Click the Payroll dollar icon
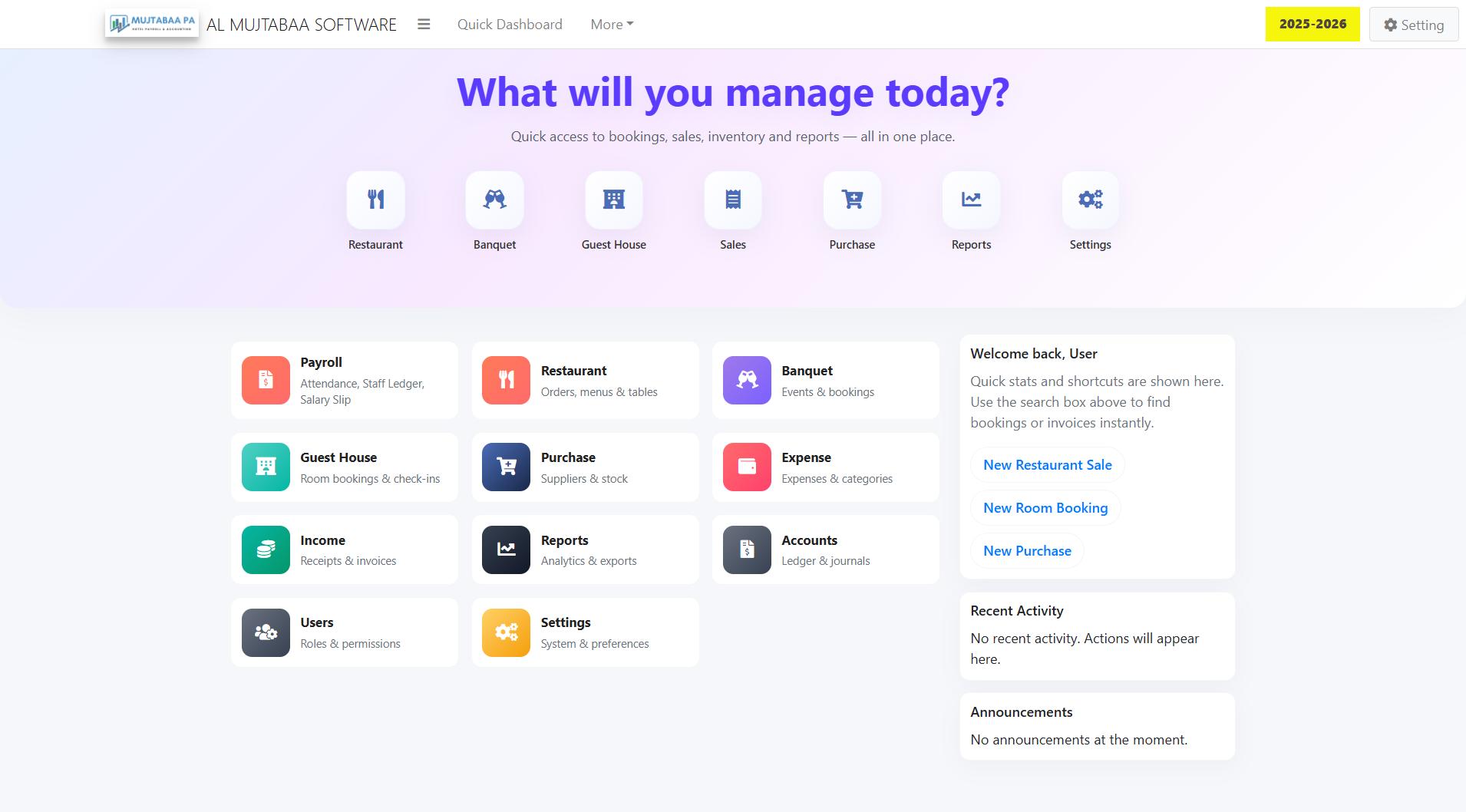 (265, 380)
